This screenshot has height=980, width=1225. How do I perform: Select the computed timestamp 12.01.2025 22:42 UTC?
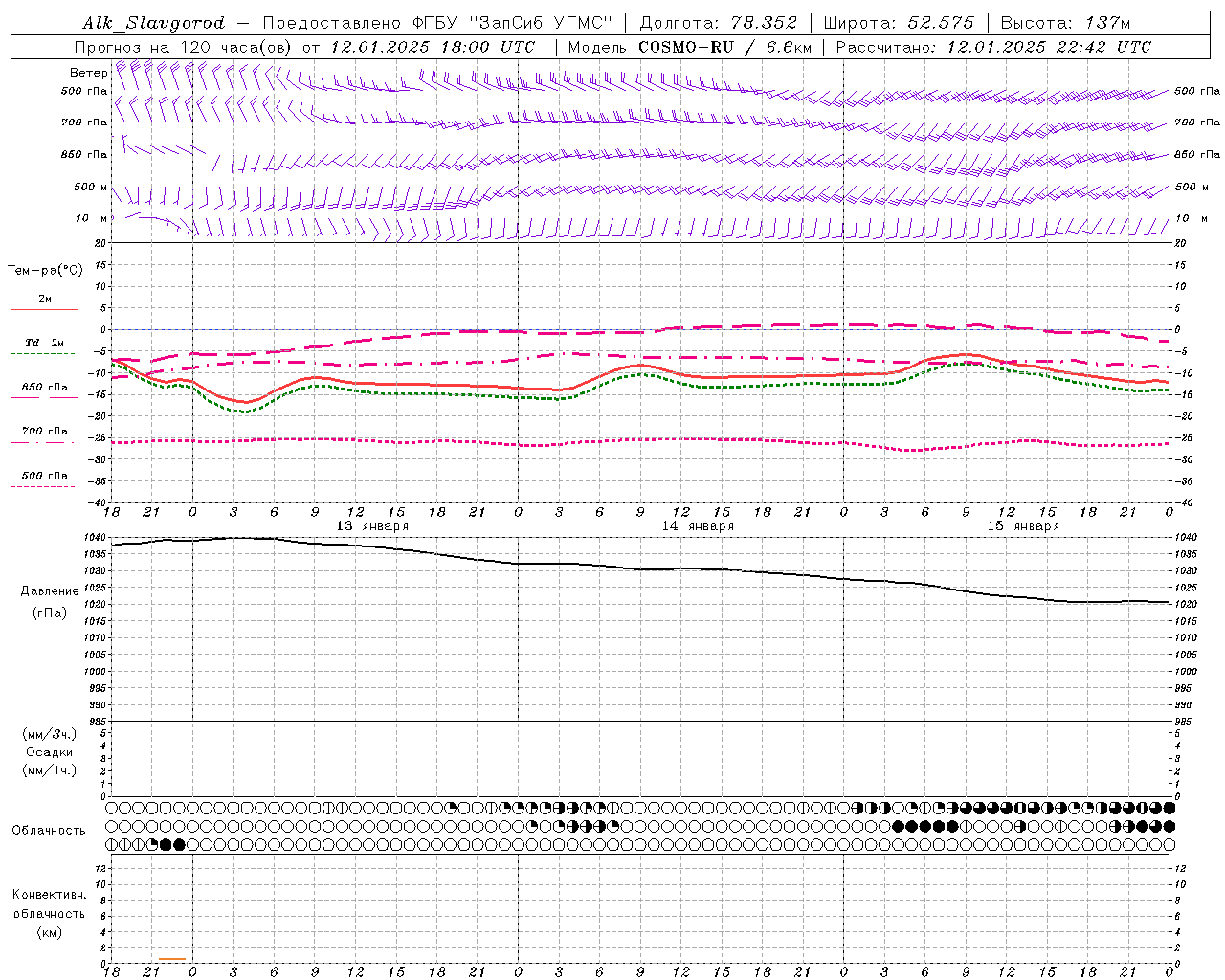[x=1049, y=47]
